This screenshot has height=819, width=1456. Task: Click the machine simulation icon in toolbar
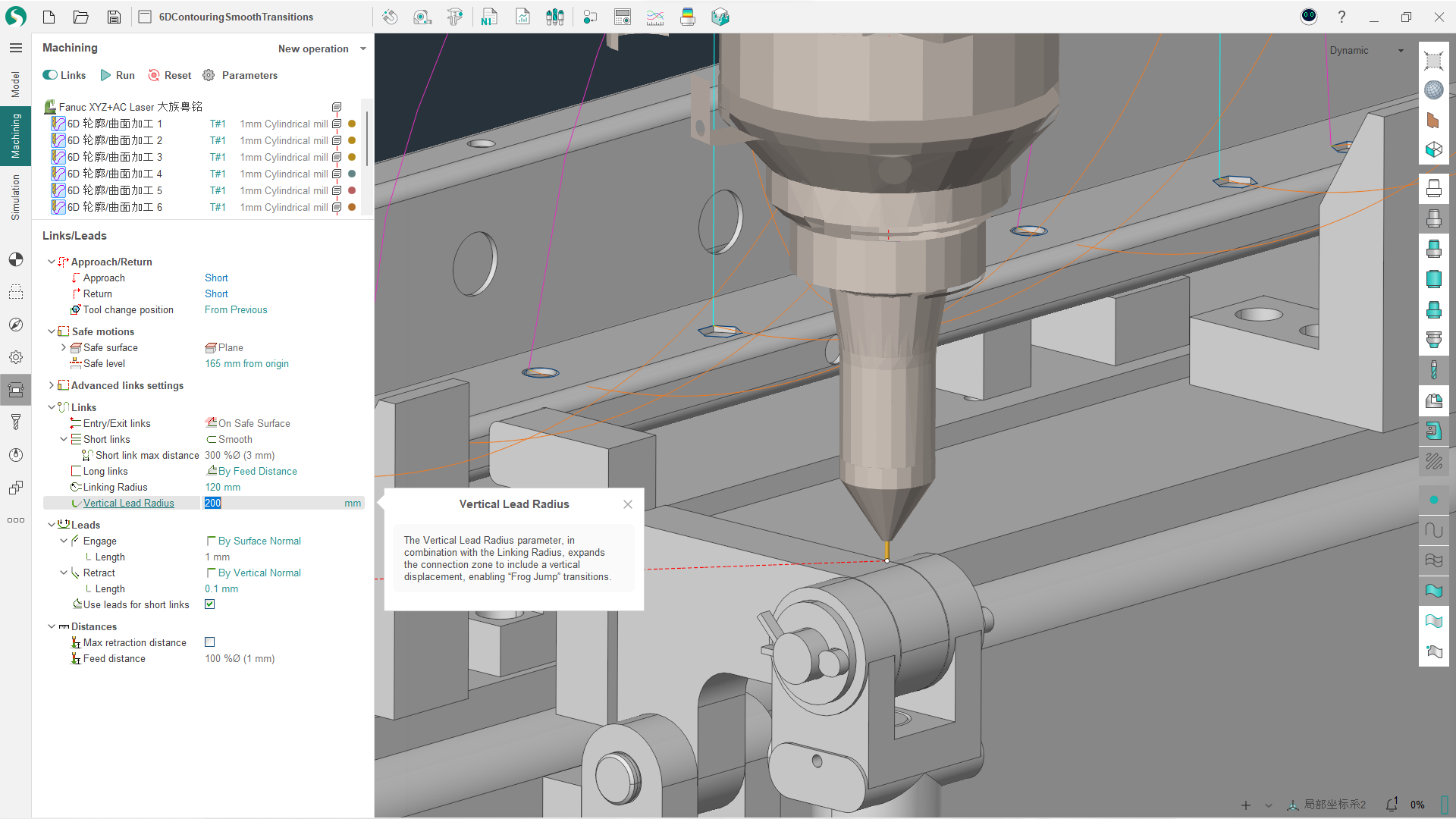[x=720, y=17]
